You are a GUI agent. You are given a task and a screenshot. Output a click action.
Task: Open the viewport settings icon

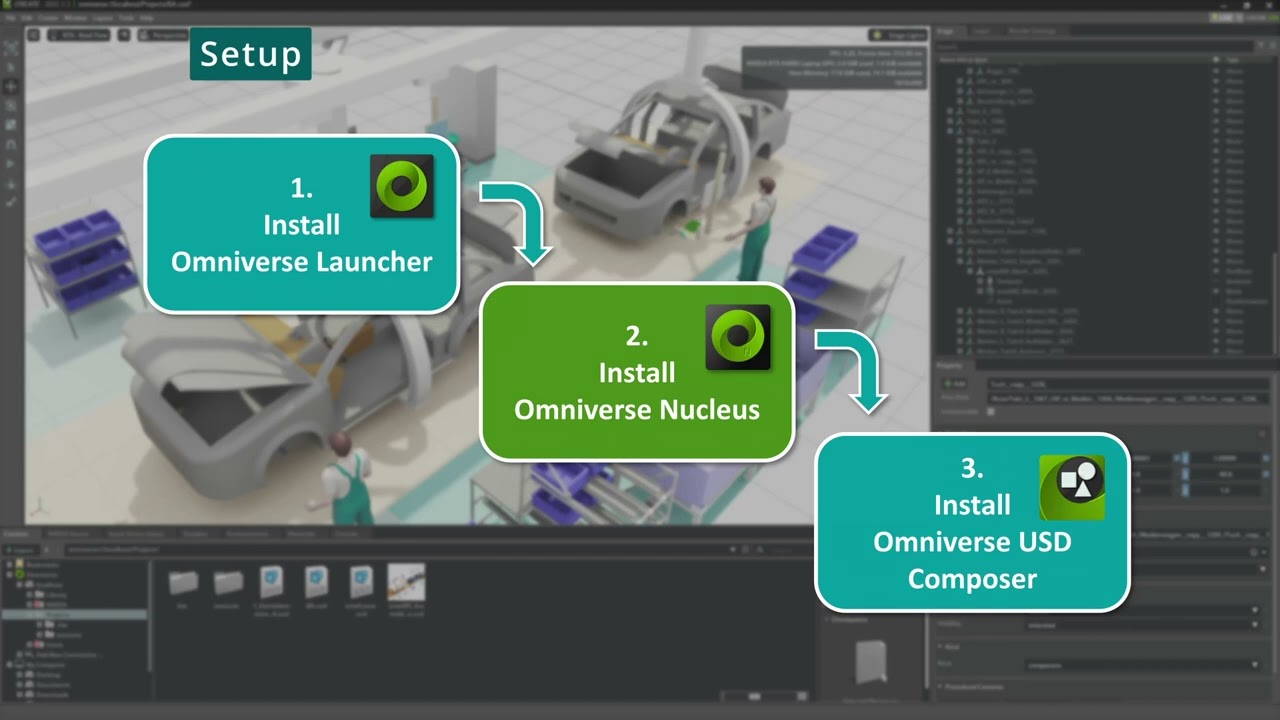33,34
